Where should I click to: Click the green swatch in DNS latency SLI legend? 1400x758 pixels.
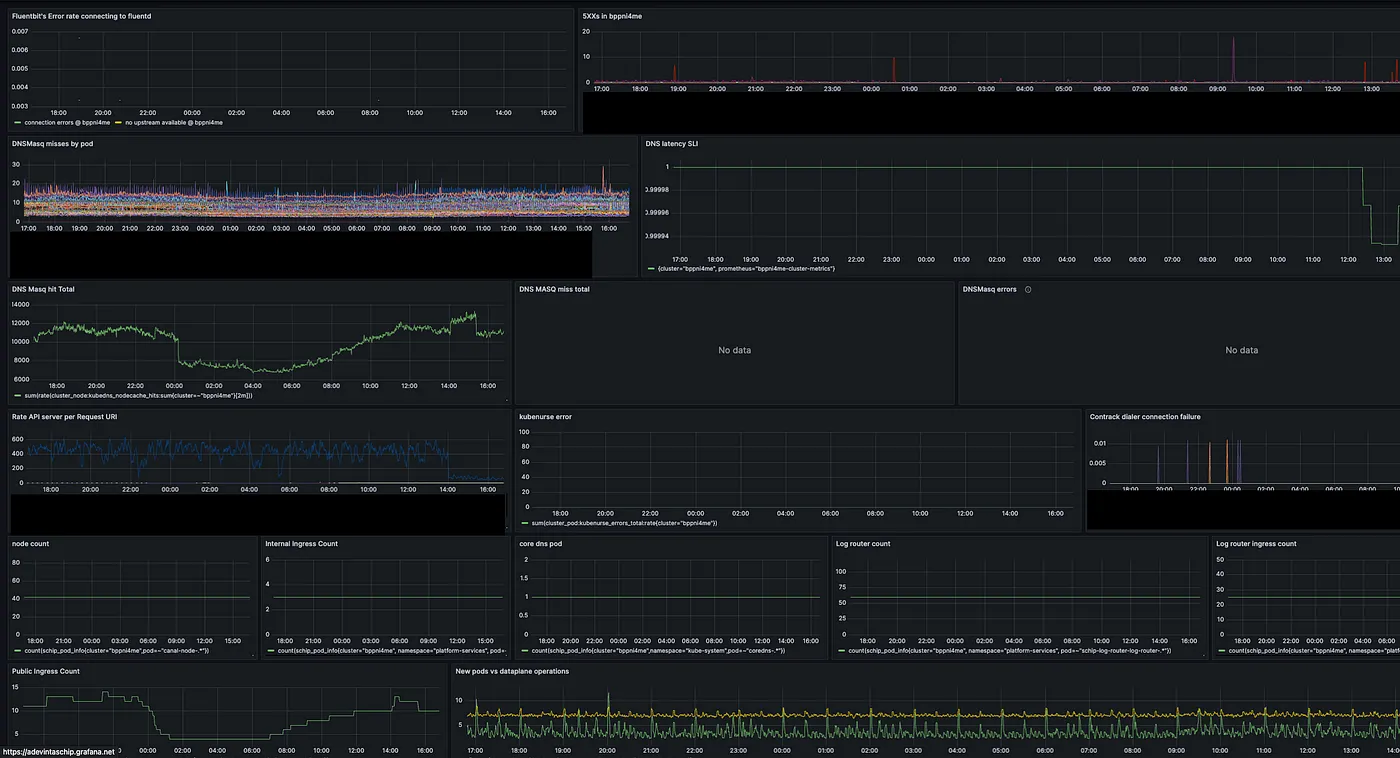click(651, 268)
